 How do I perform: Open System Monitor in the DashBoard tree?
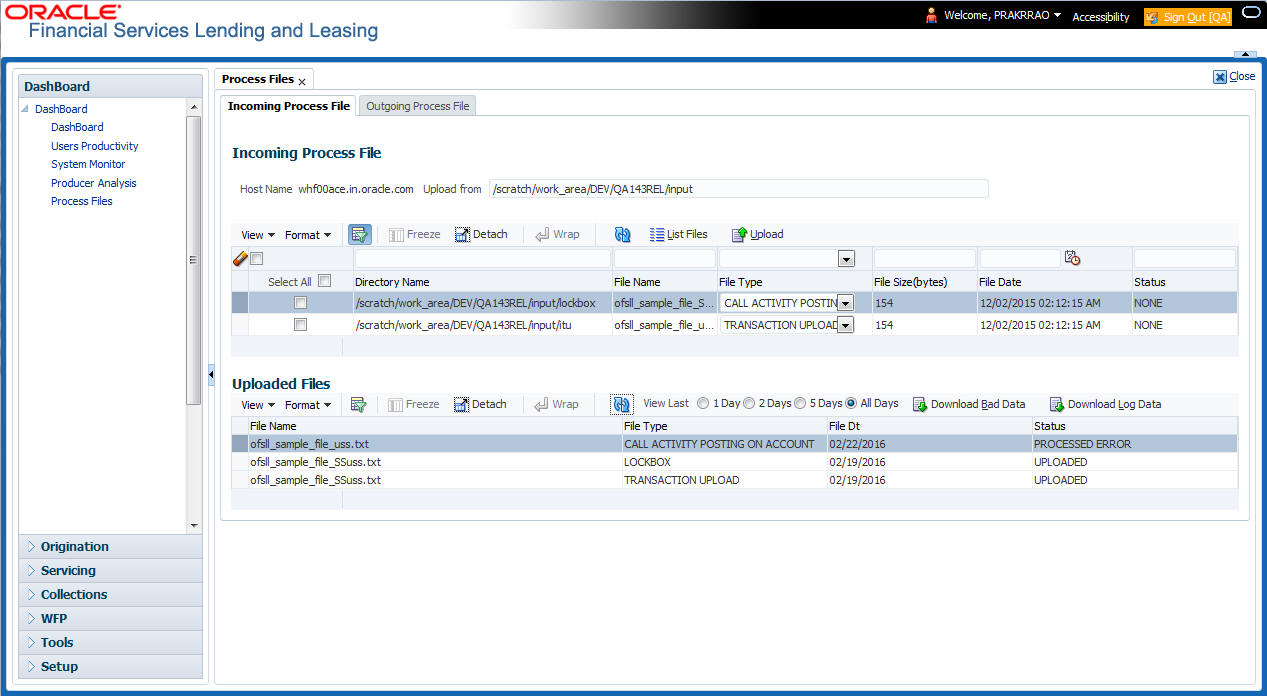[88, 164]
